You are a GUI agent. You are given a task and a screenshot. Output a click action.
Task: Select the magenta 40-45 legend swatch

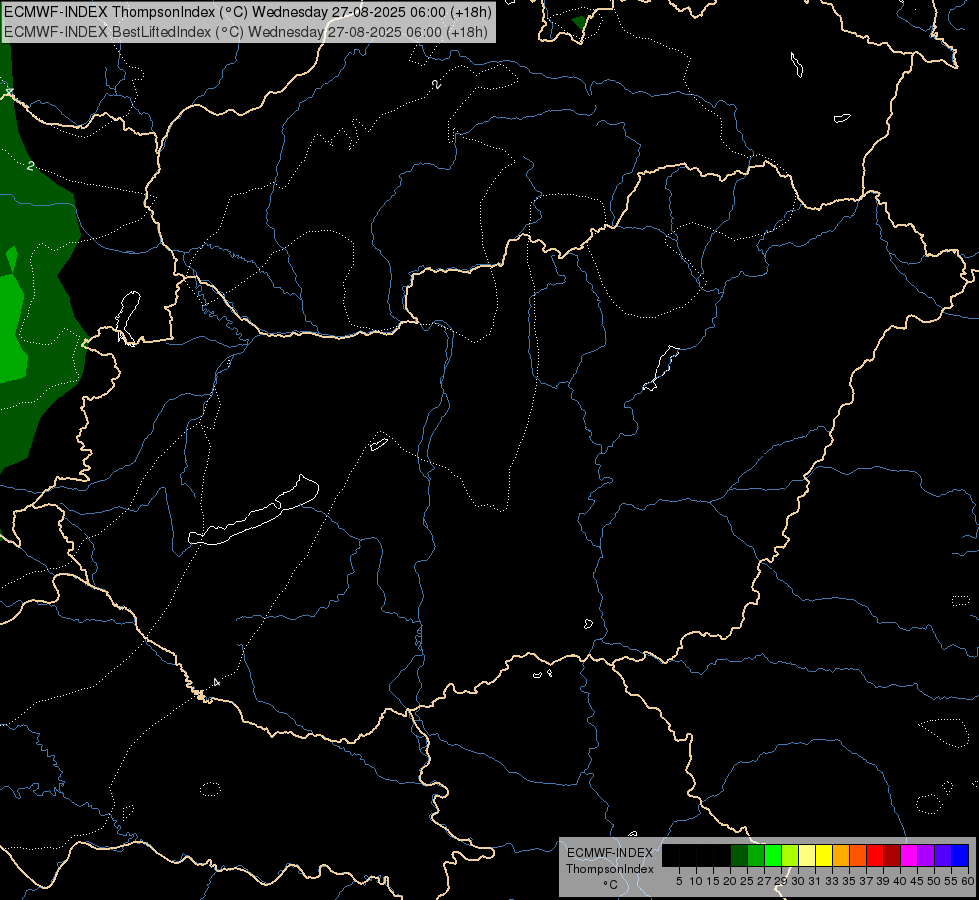(x=910, y=855)
